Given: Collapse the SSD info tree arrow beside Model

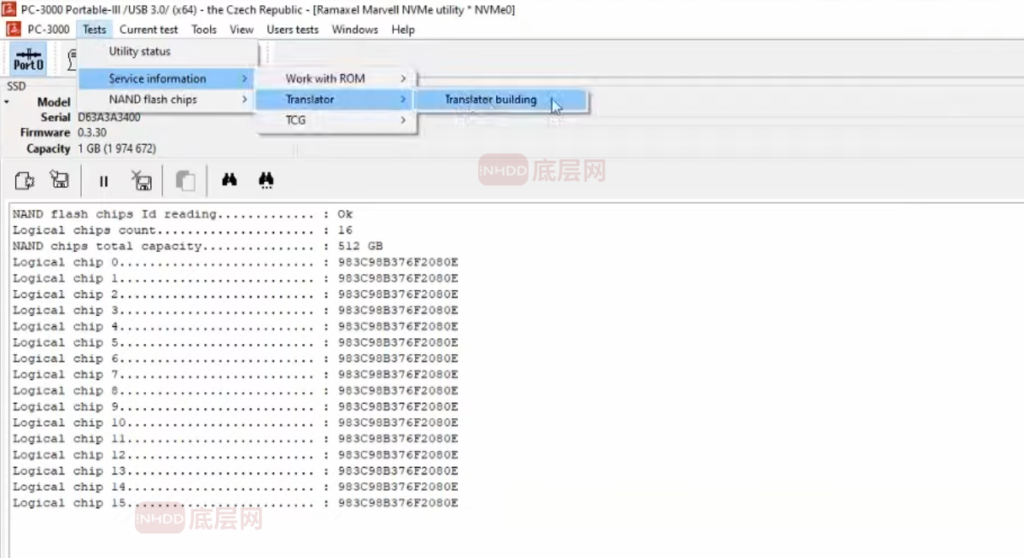Looking at the screenshot, I should (x=7, y=102).
